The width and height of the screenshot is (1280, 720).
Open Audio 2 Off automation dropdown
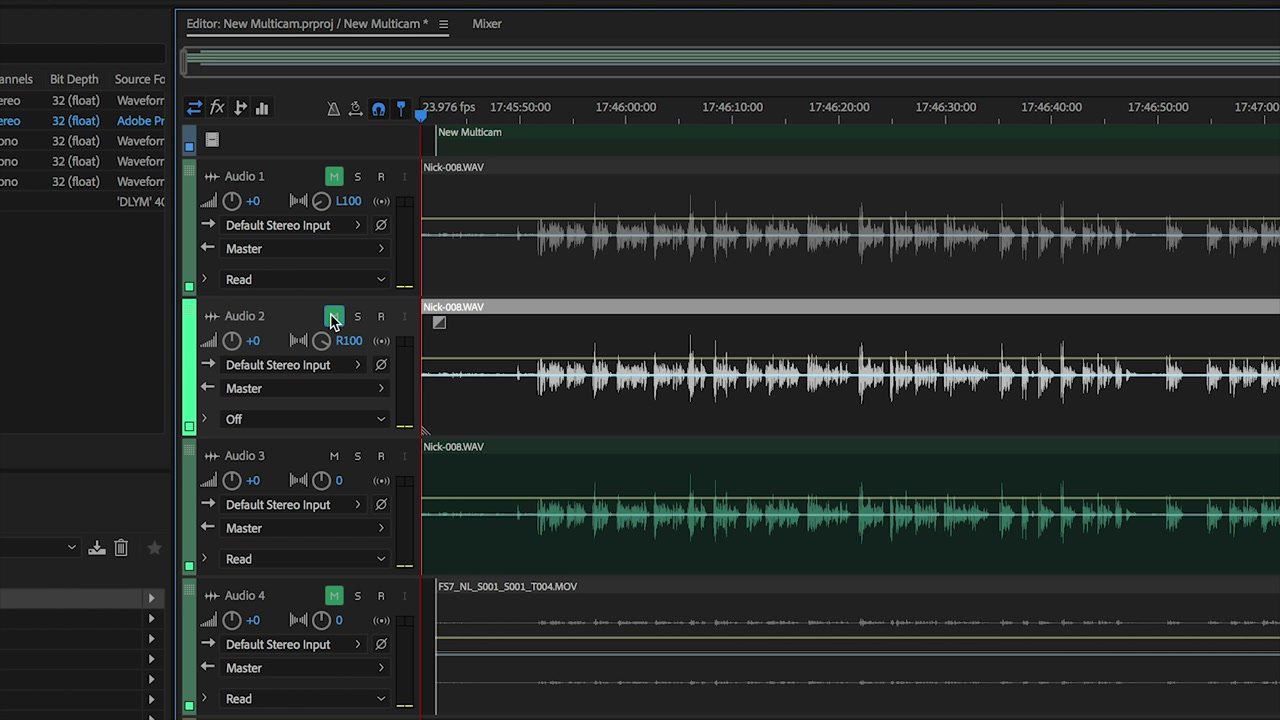point(304,420)
